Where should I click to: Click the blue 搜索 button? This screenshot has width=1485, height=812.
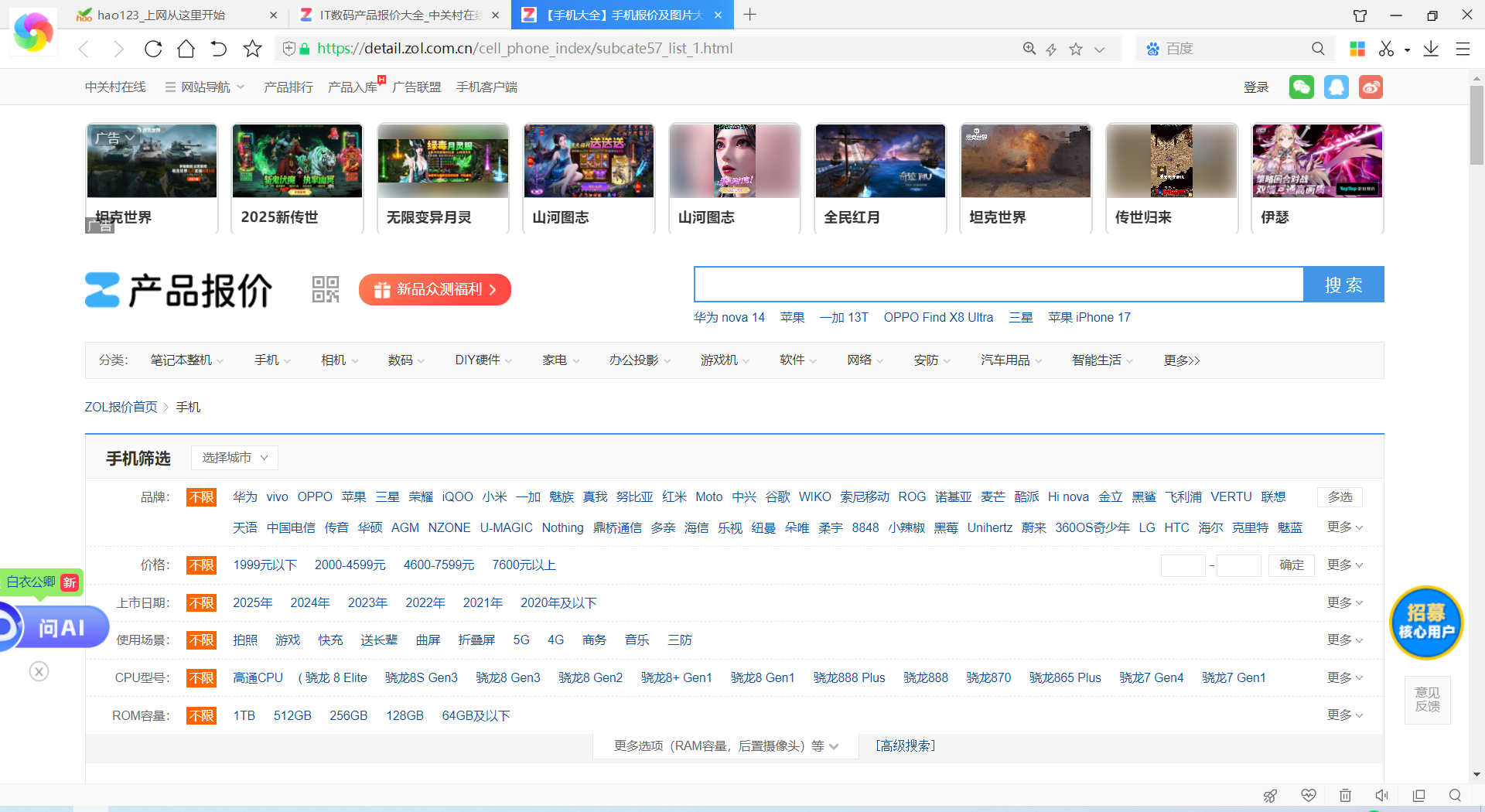click(x=1343, y=285)
